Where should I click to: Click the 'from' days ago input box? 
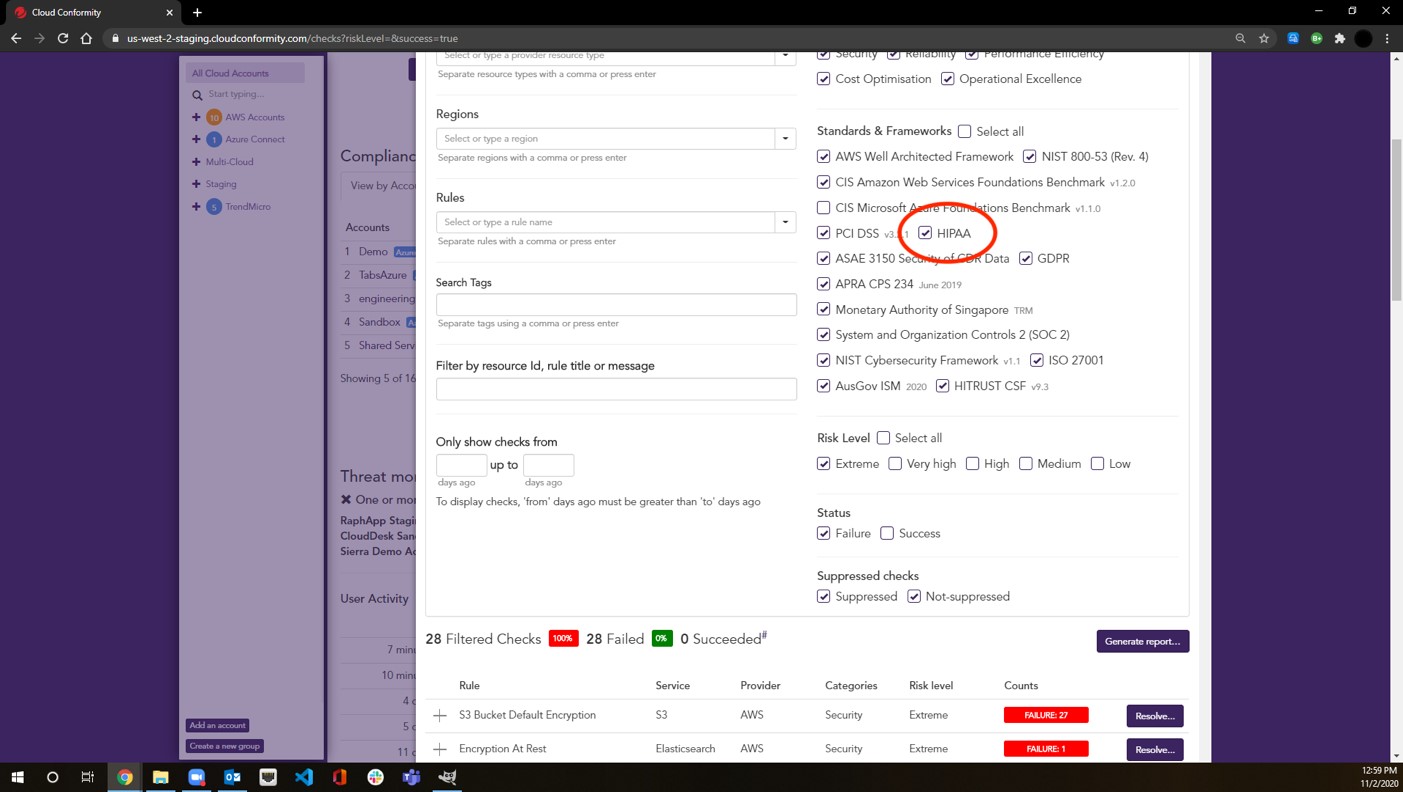(x=461, y=465)
